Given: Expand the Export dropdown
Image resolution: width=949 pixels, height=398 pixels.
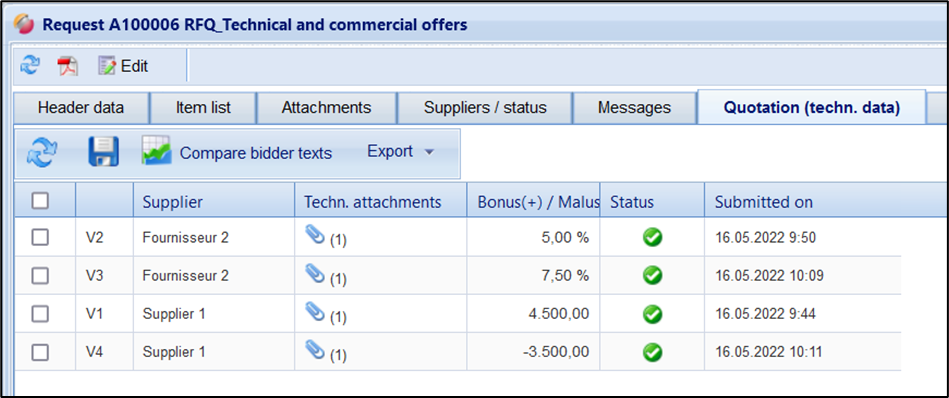Looking at the screenshot, I should click(401, 151).
